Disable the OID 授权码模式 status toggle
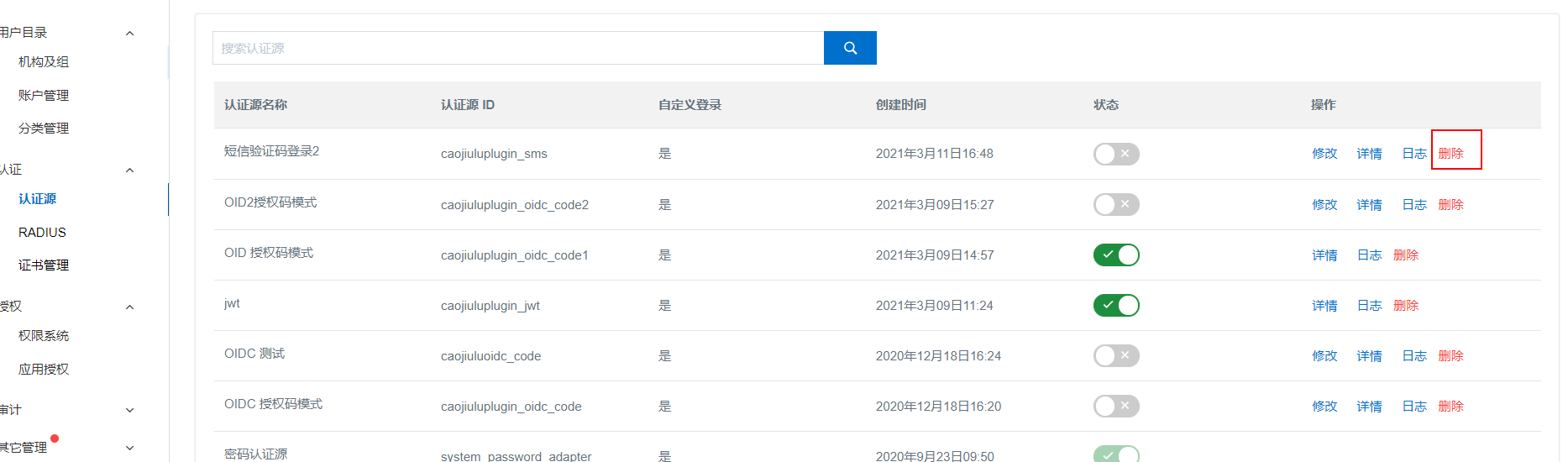The width and height of the screenshot is (1568, 462). 1115,255
